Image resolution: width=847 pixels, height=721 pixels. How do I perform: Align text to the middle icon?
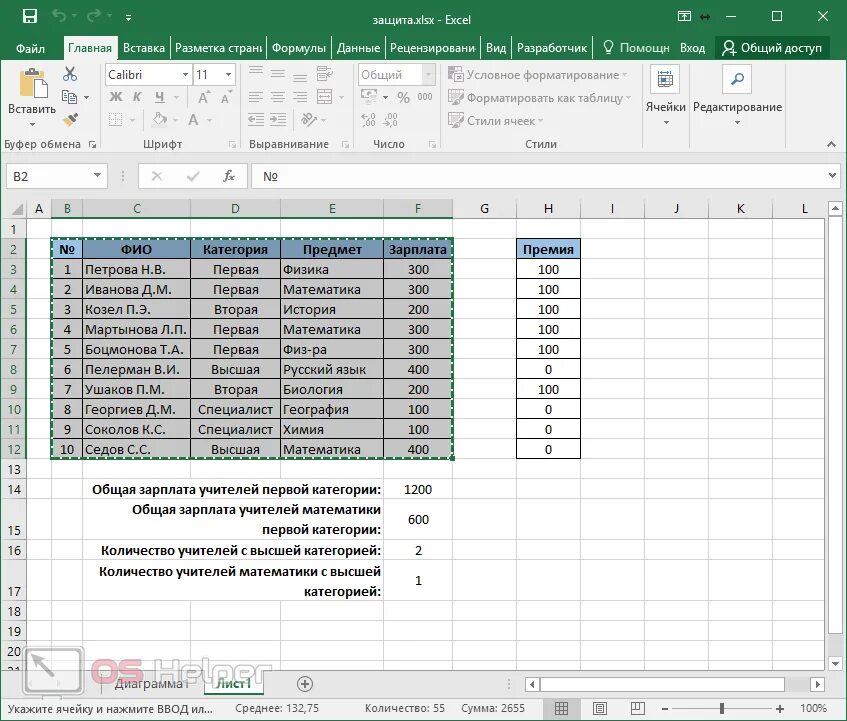click(278, 73)
